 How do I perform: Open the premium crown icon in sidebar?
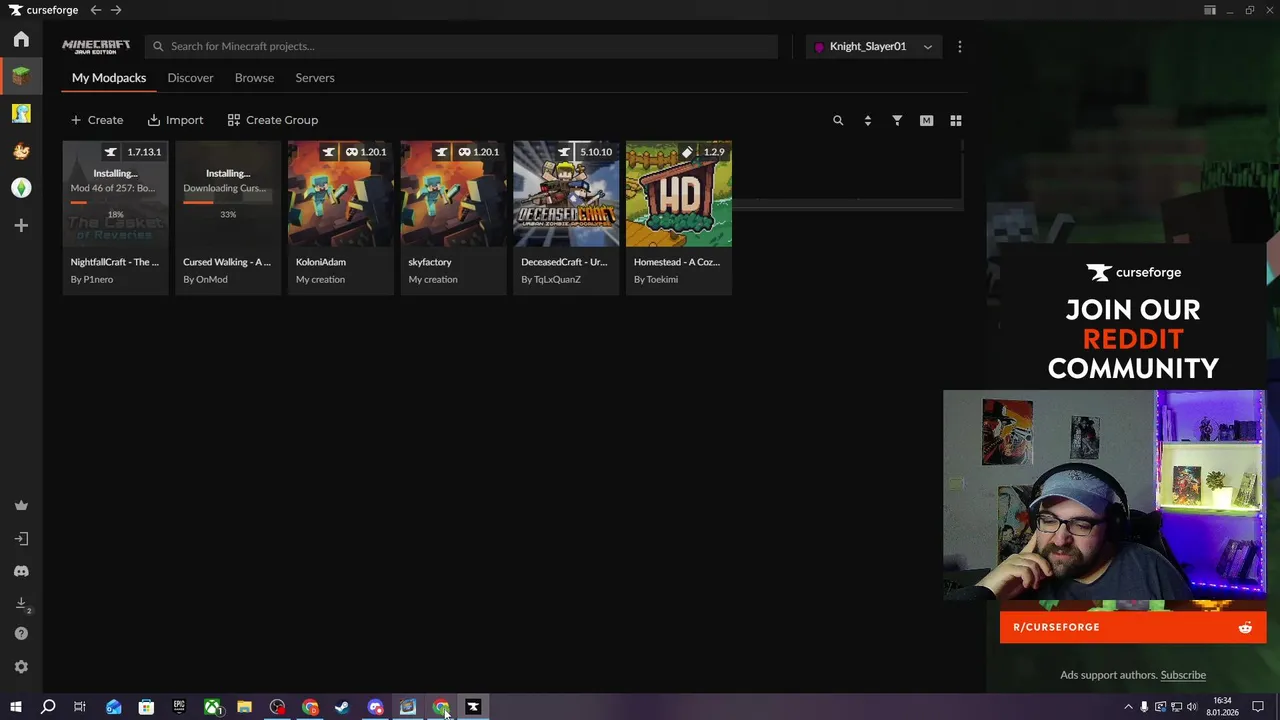pyautogui.click(x=21, y=506)
